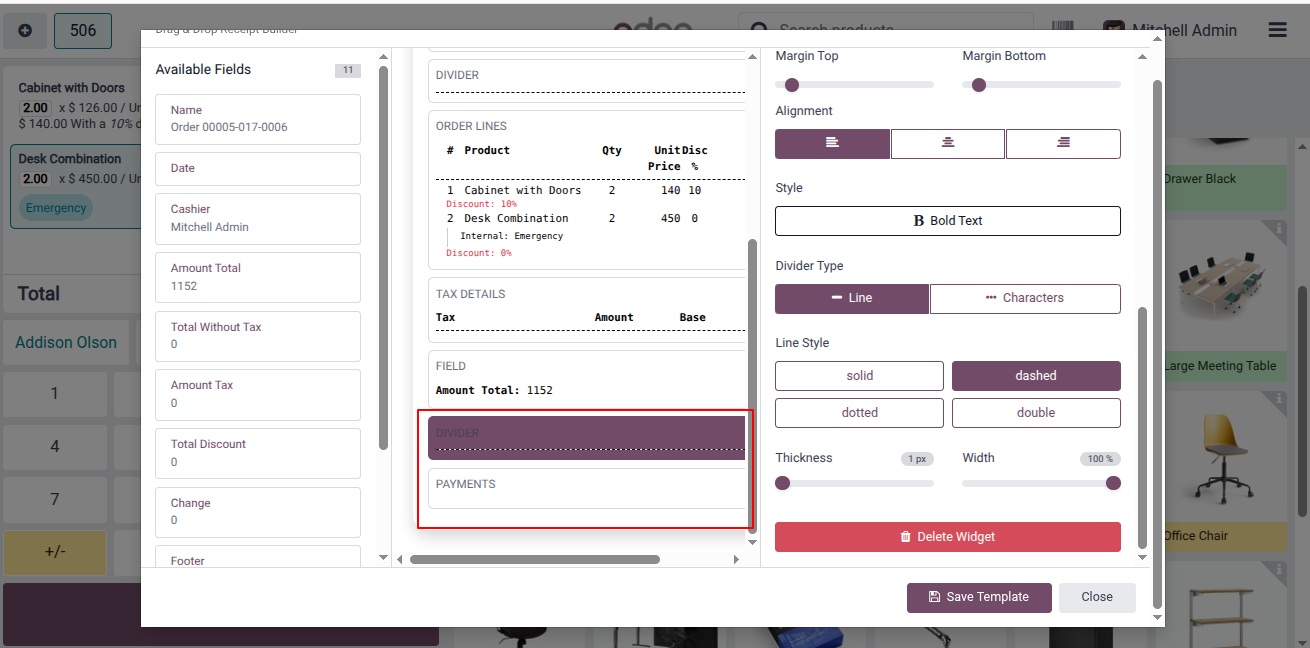Click the 11 fields count badge

click(347, 70)
